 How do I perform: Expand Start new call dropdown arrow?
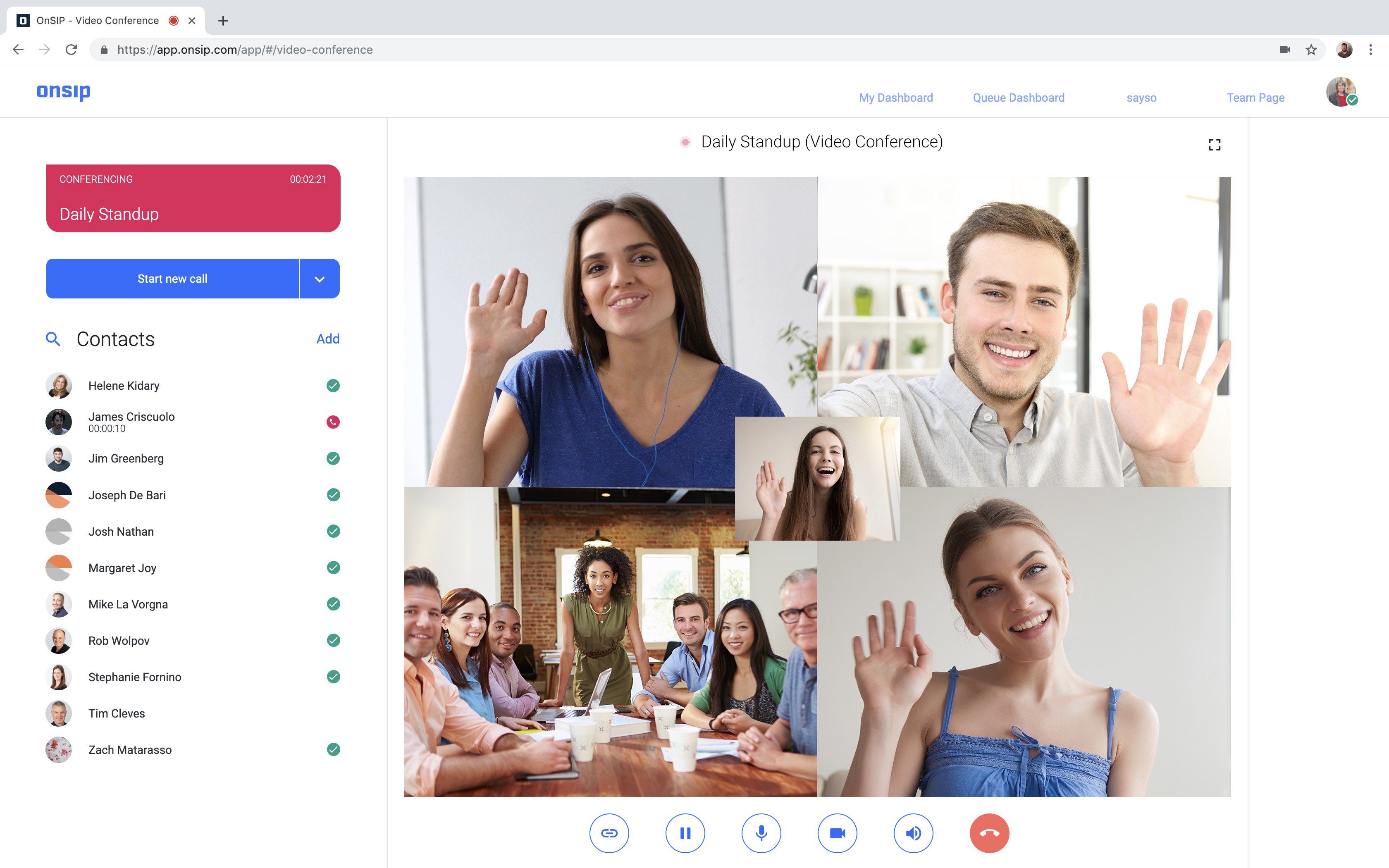pyautogui.click(x=320, y=278)
